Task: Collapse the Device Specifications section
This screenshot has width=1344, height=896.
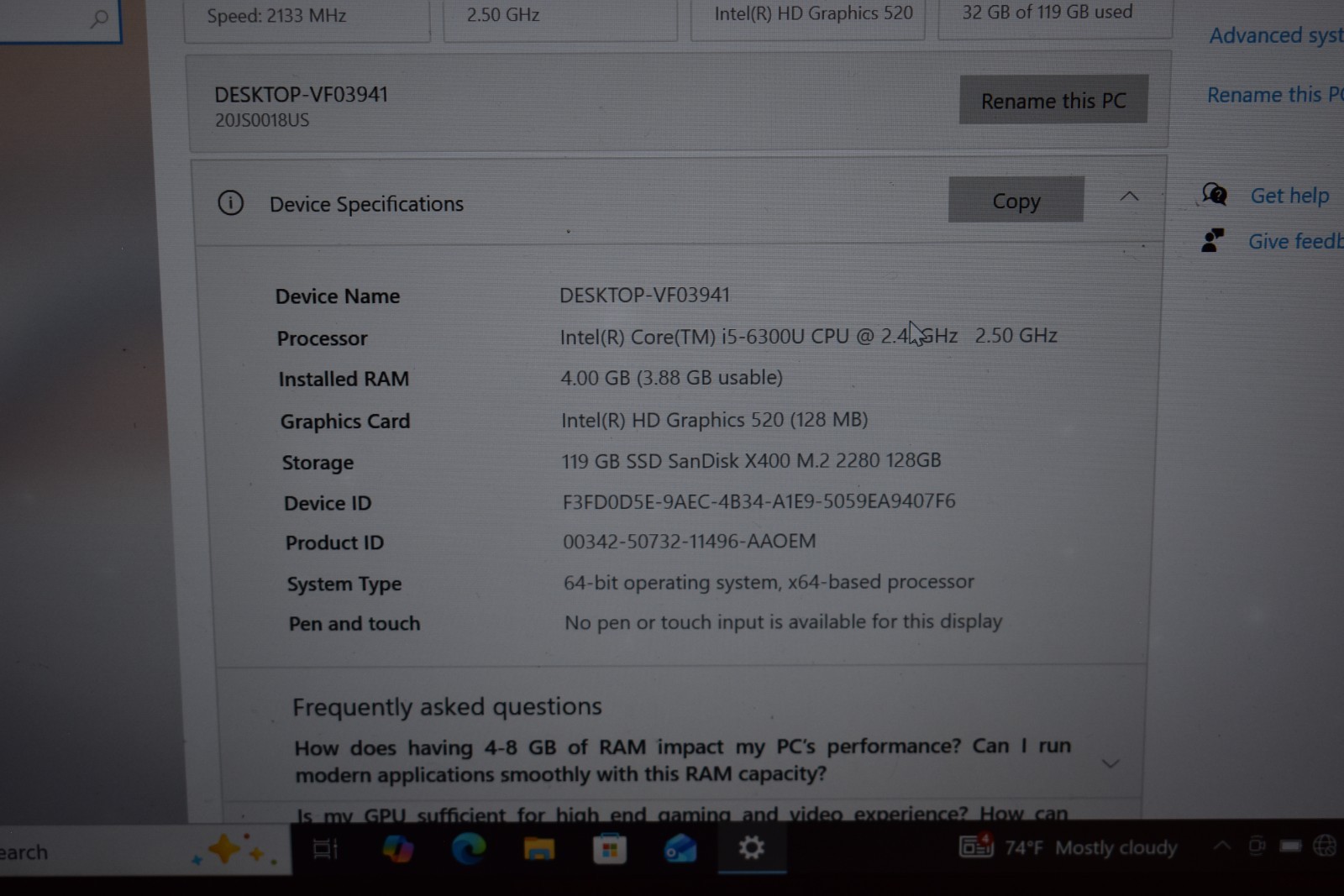Action: (1129, 196)
